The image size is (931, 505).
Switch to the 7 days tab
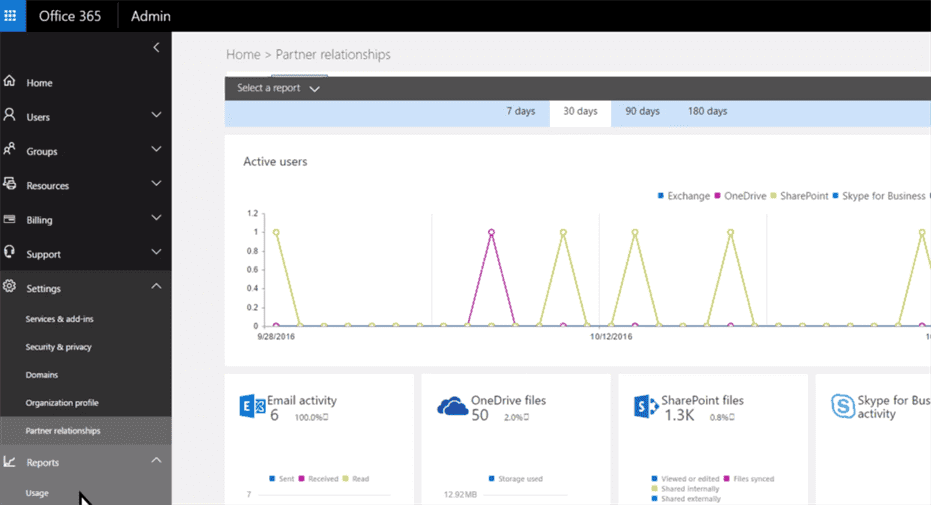tap(521, 112)
